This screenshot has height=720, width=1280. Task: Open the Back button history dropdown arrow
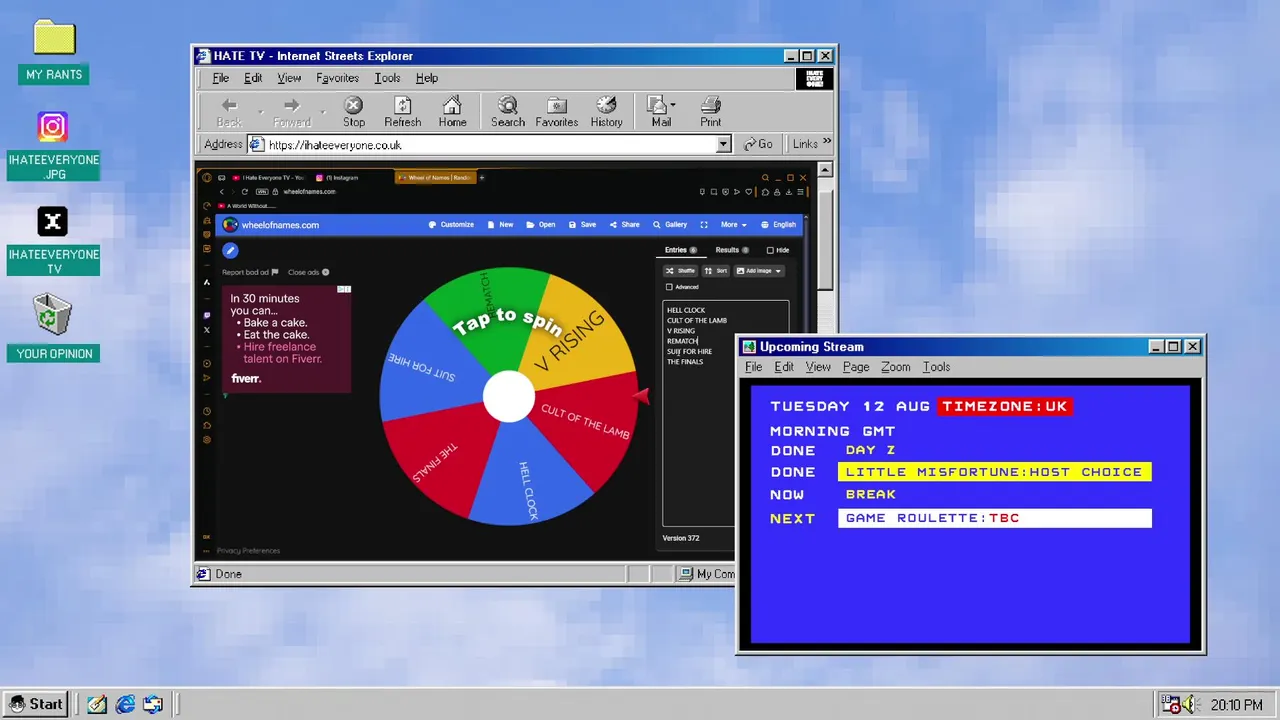261,110
